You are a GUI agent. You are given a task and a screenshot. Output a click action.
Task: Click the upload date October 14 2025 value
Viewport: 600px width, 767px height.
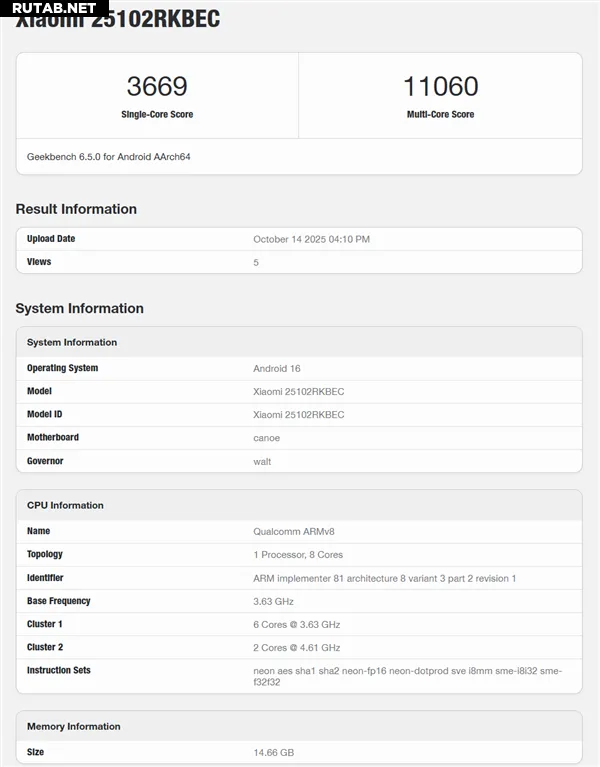click(311, 239)
